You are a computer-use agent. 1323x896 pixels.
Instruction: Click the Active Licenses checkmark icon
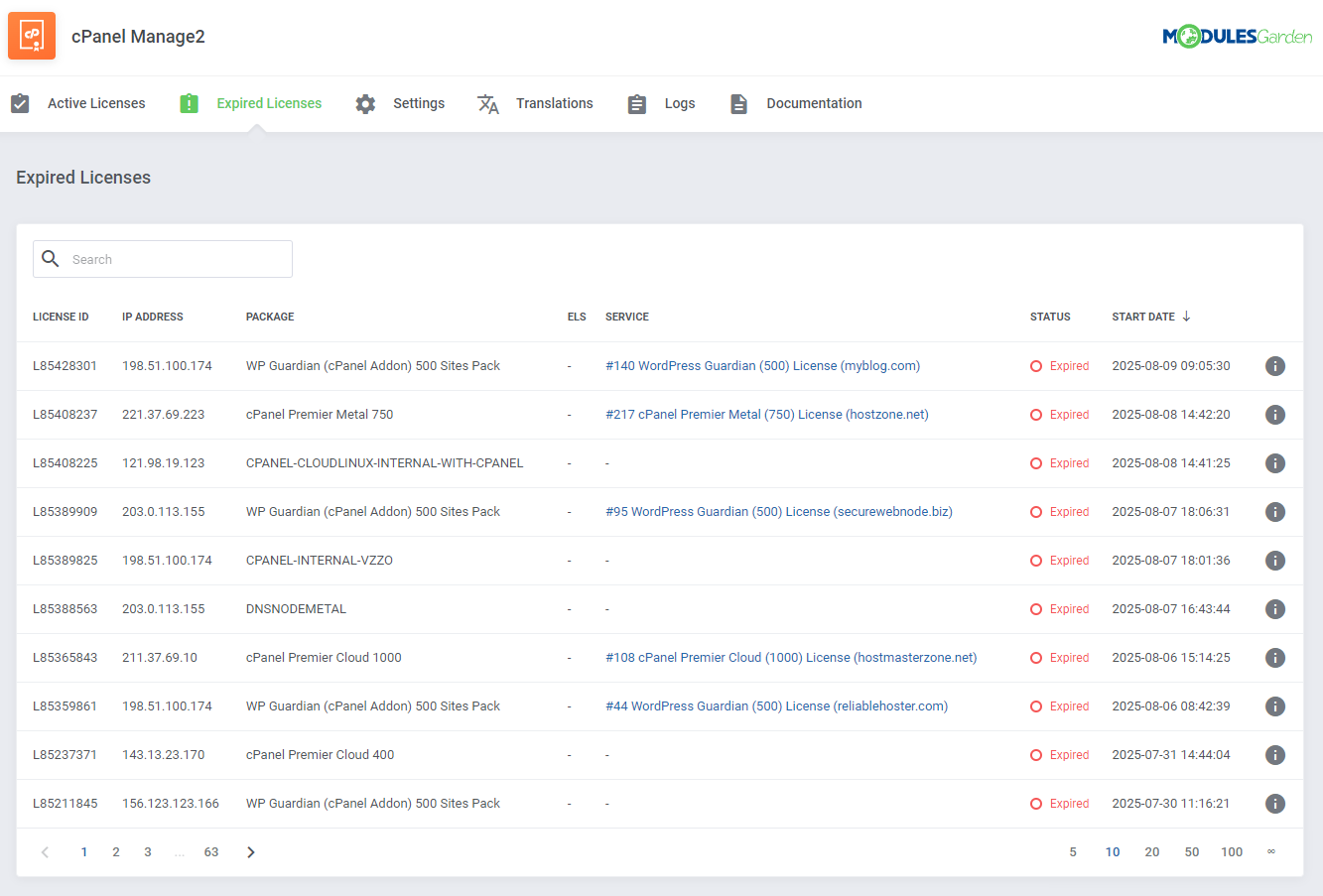[x=19, y=102]
